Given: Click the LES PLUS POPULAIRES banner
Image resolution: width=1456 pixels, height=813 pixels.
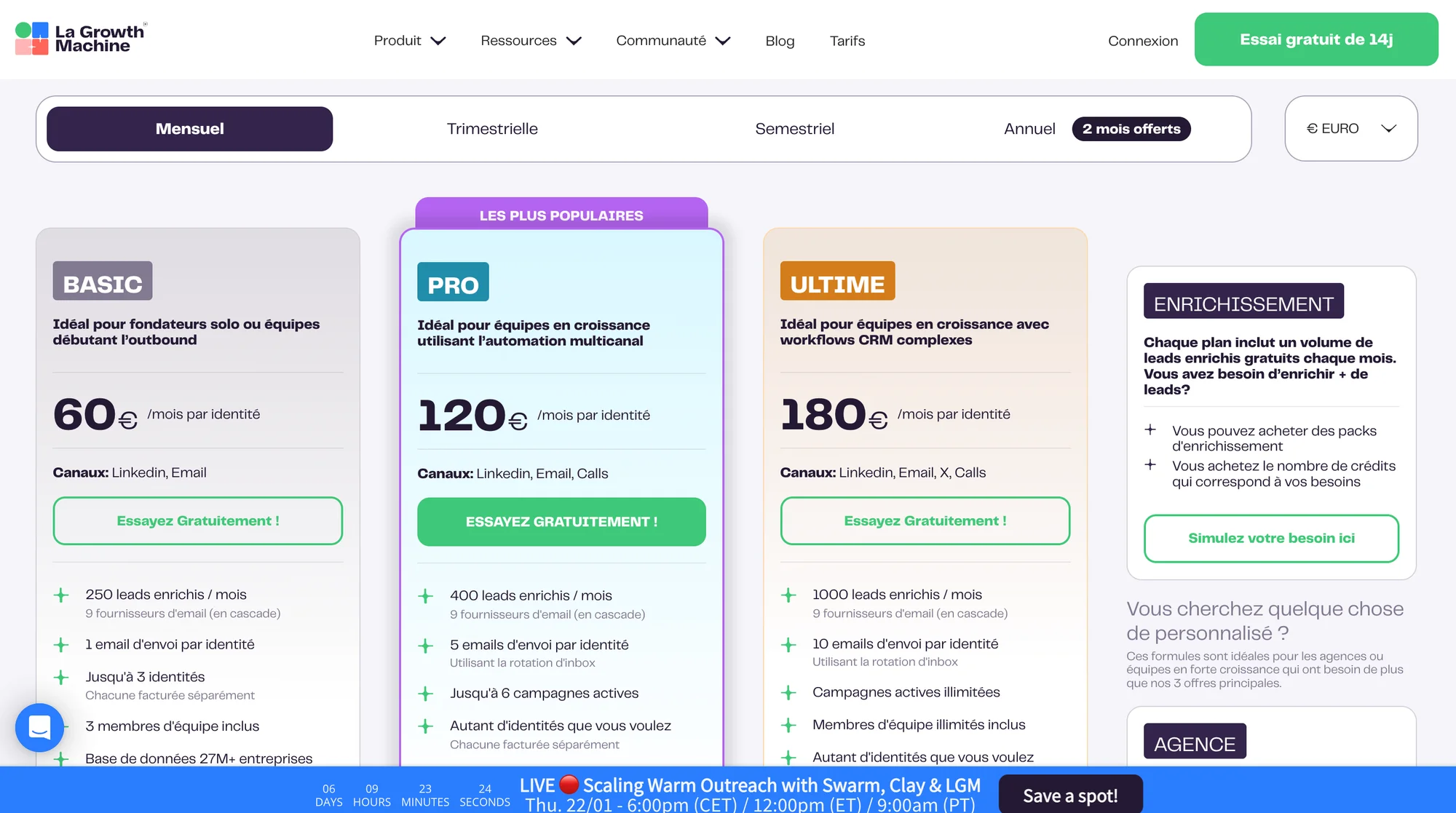Looking at the screenshot, I should pyautogui.click(x=561, y=214).
